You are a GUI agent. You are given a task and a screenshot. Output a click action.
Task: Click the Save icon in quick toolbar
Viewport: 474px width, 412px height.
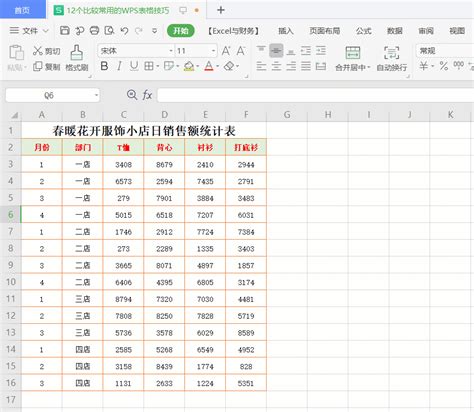(65, 31)
